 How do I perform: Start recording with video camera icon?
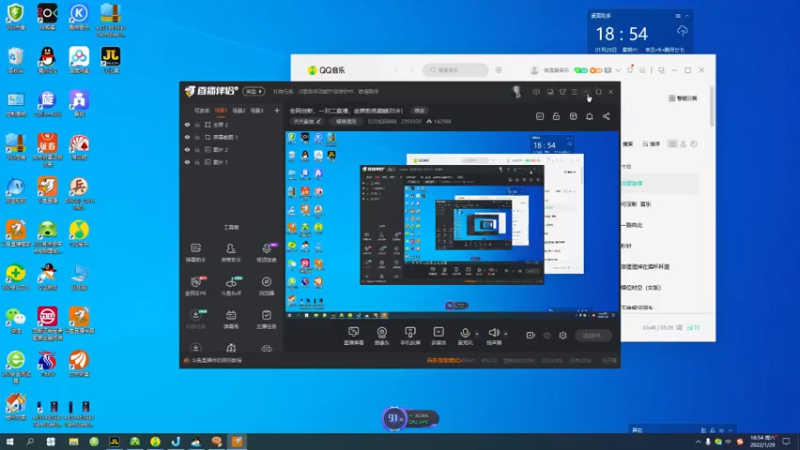[x=531, y=336]
